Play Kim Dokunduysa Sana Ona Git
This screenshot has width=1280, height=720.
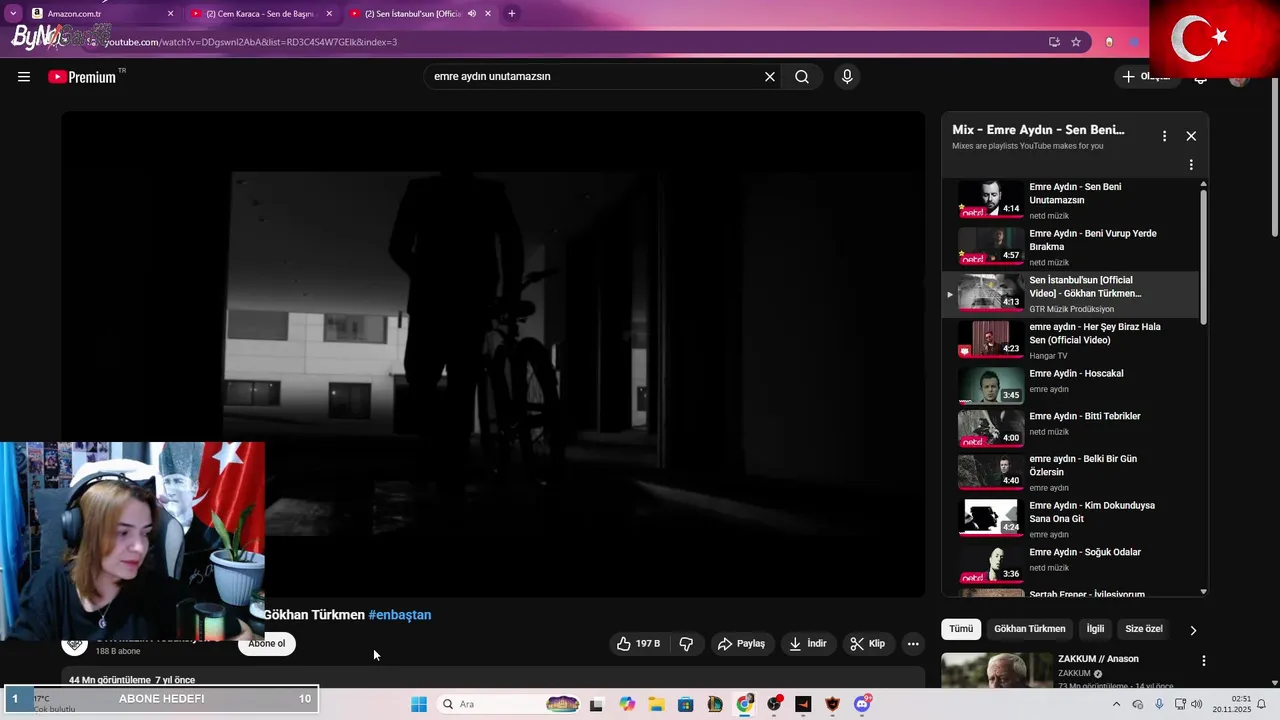(x=1070, y=519)
